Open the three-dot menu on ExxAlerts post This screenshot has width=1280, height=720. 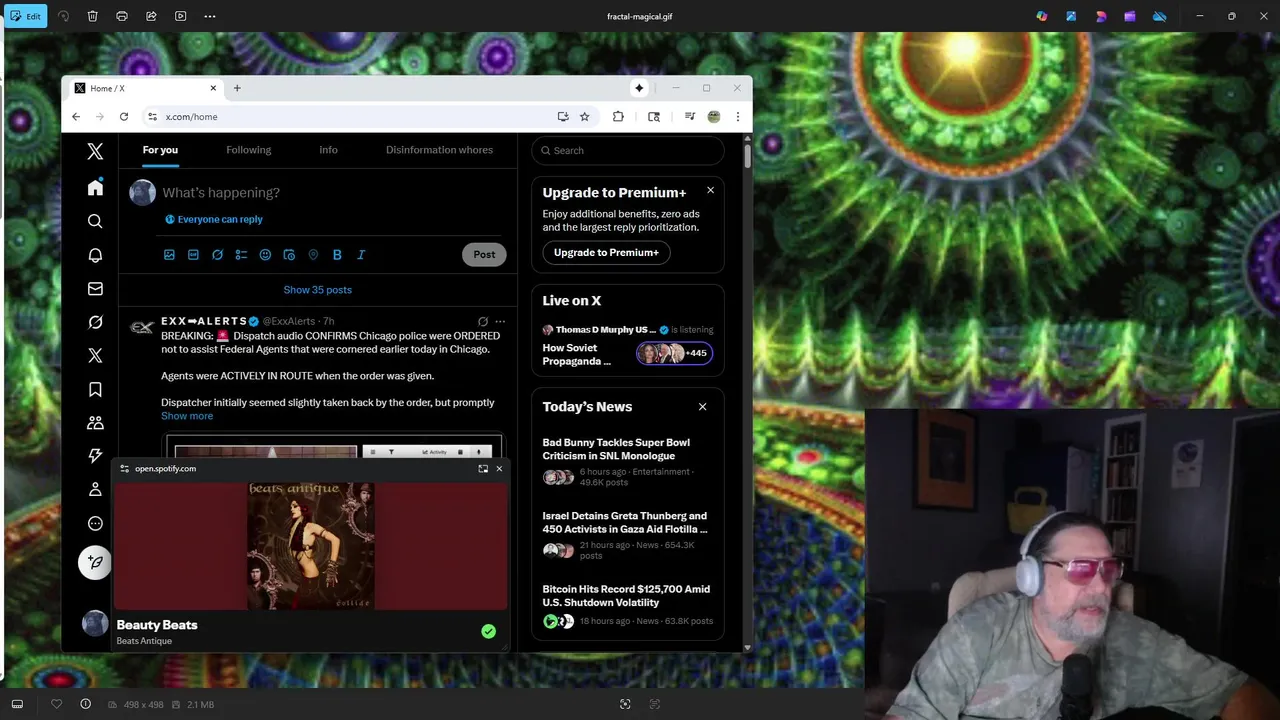coord(500,321)
